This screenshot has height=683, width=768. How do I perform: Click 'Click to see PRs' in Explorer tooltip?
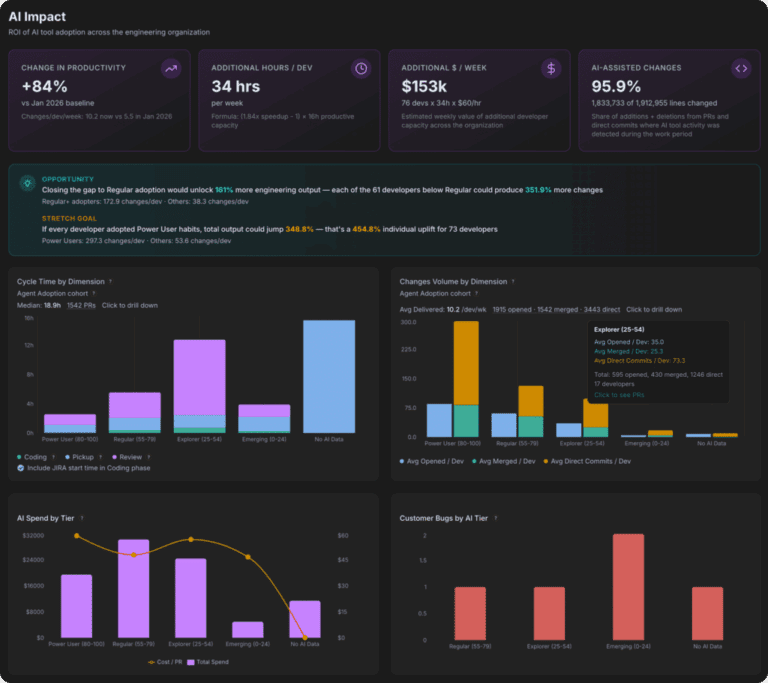tap(619, 395)
